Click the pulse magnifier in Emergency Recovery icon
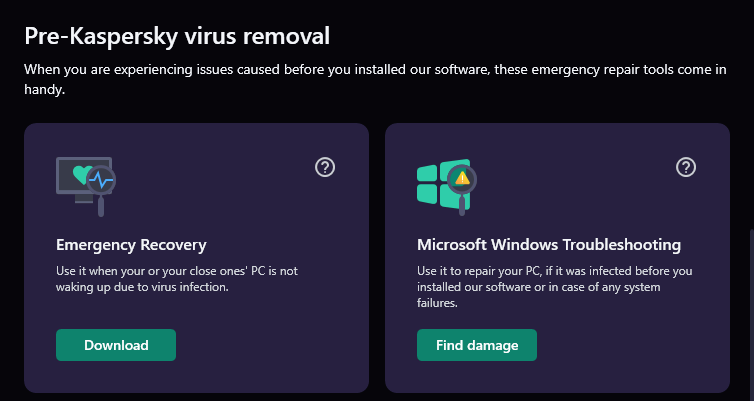 point(102,182)
